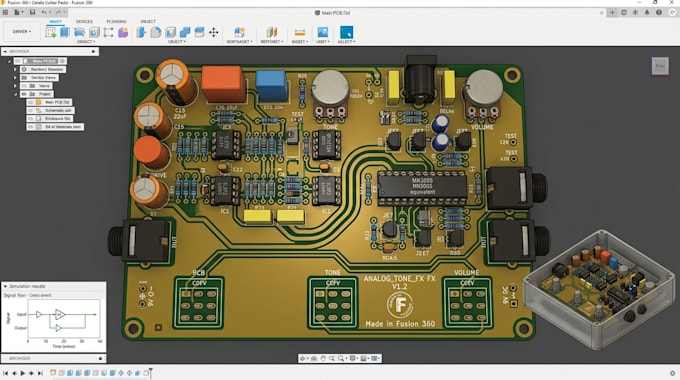
Task: Click the green and orange construct planes icon
Action: [271, 32]
